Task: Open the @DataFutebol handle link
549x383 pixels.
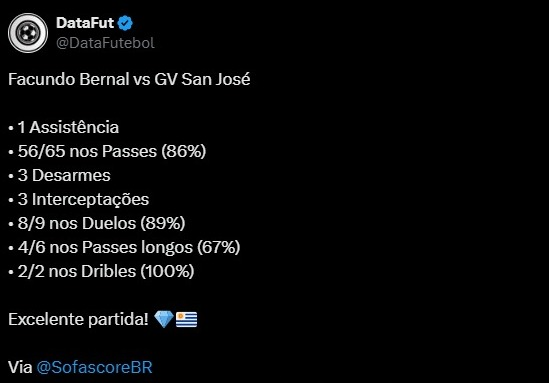Action: [x=105, y=43]
